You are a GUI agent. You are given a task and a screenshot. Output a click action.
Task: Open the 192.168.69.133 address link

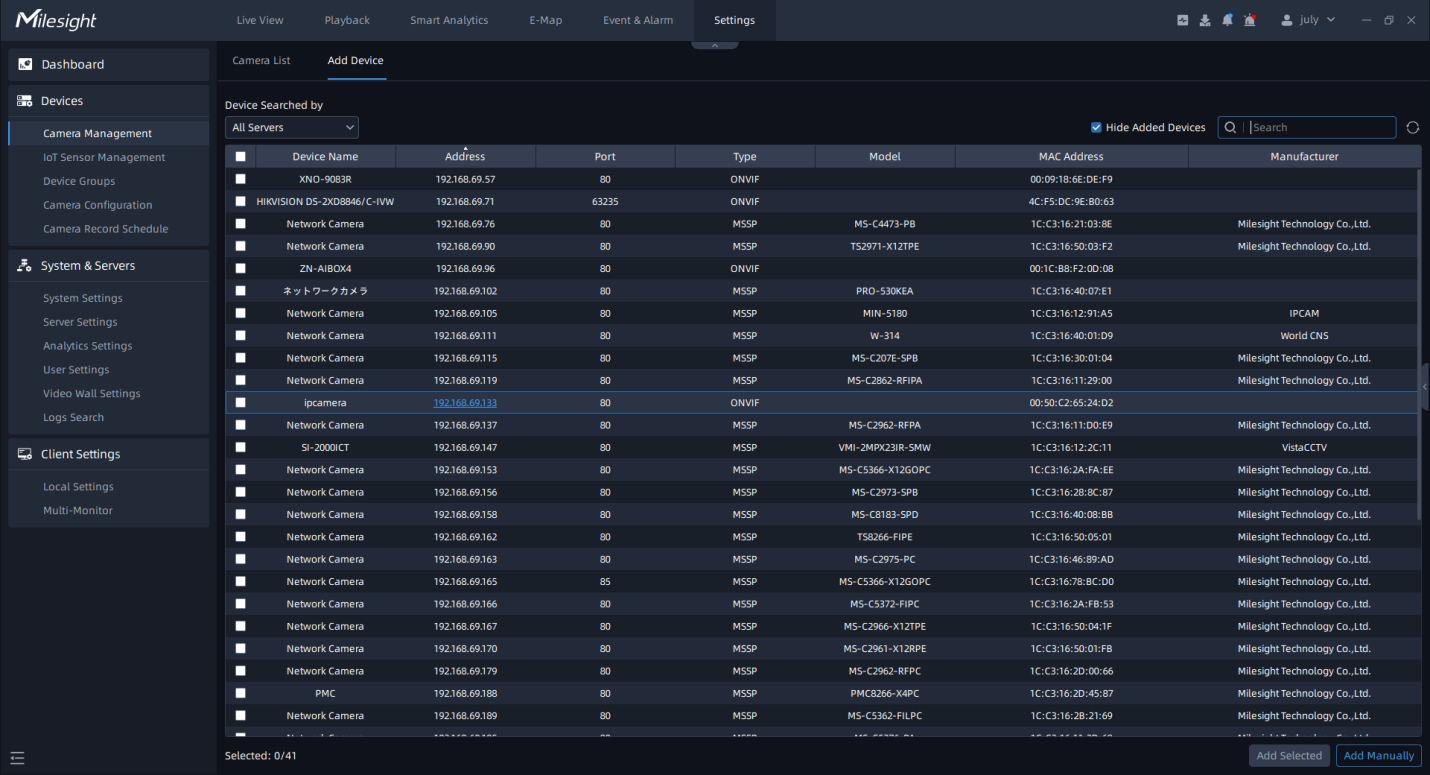pyautogui.click(x=465, y=403)
